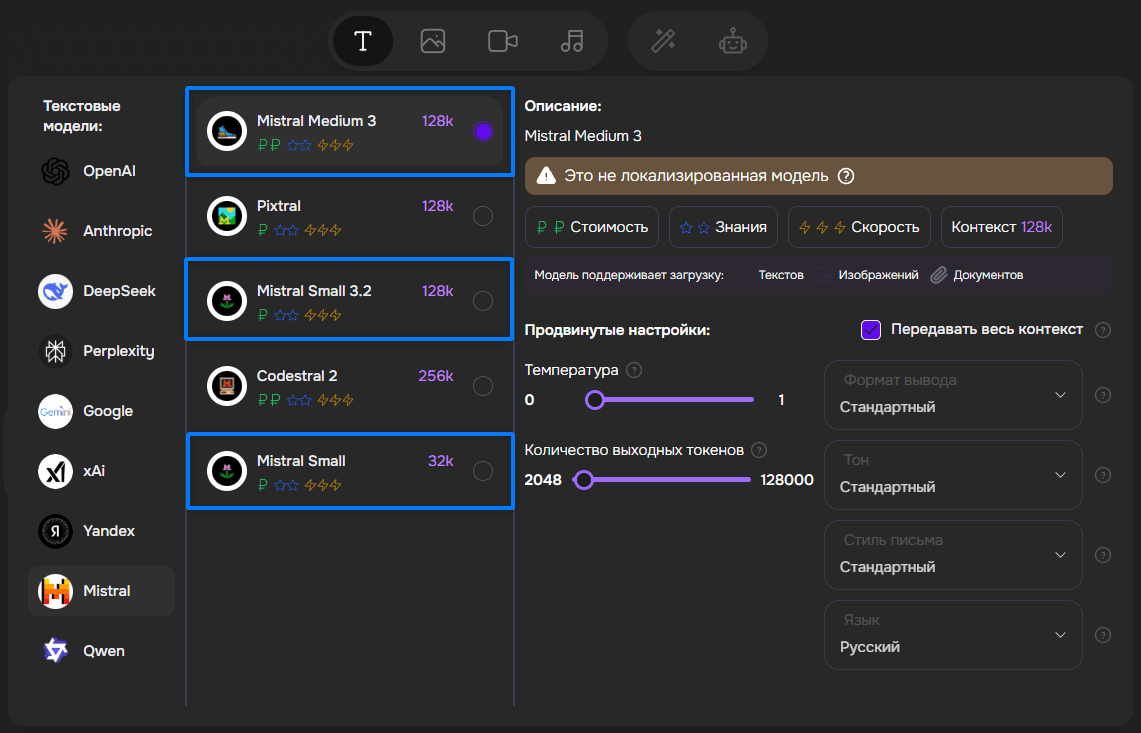Expand the Формат вывода dropdown
Screen dimensions: 1141x733
[x=953, y=395]
